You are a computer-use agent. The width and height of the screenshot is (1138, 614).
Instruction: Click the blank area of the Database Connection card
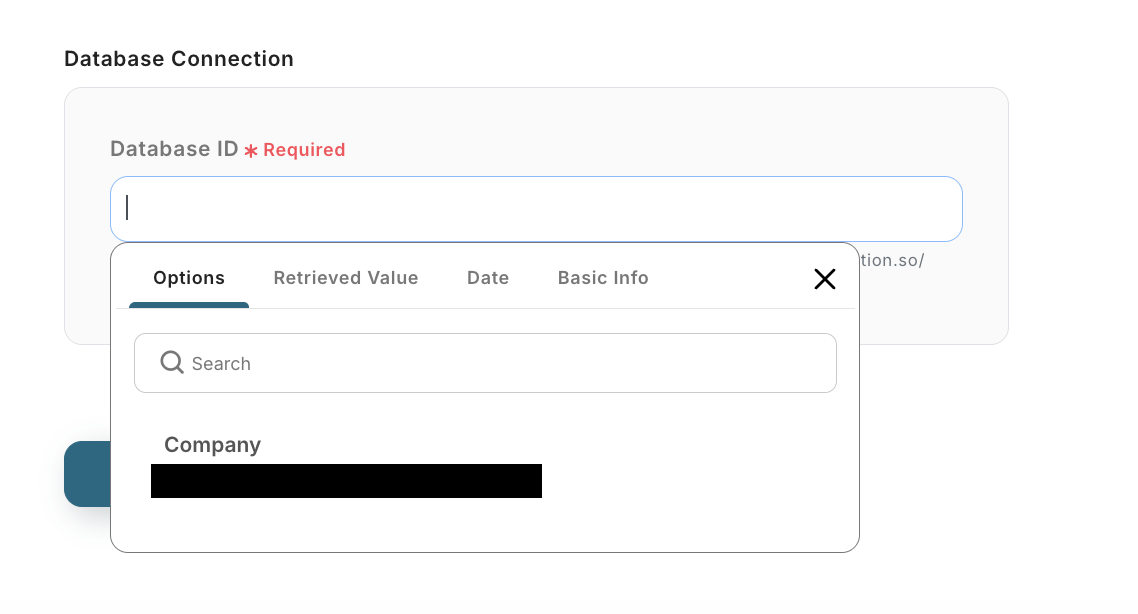934,310
